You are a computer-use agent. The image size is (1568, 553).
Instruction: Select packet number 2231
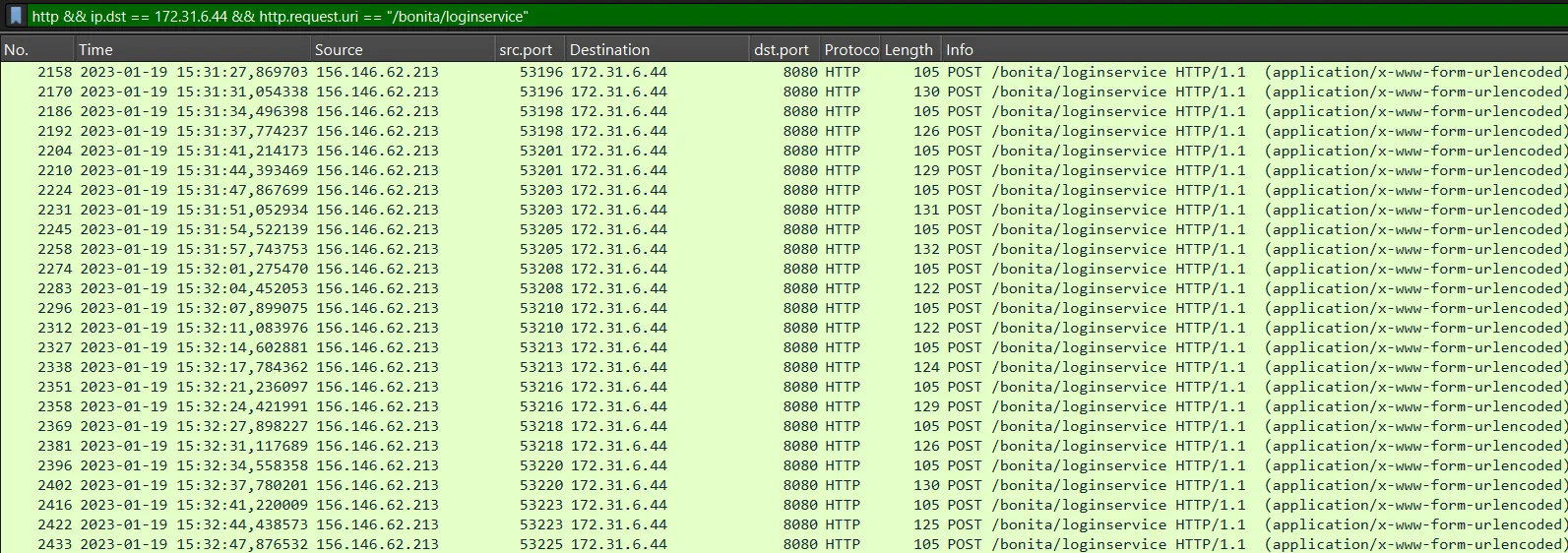point(784,210)
